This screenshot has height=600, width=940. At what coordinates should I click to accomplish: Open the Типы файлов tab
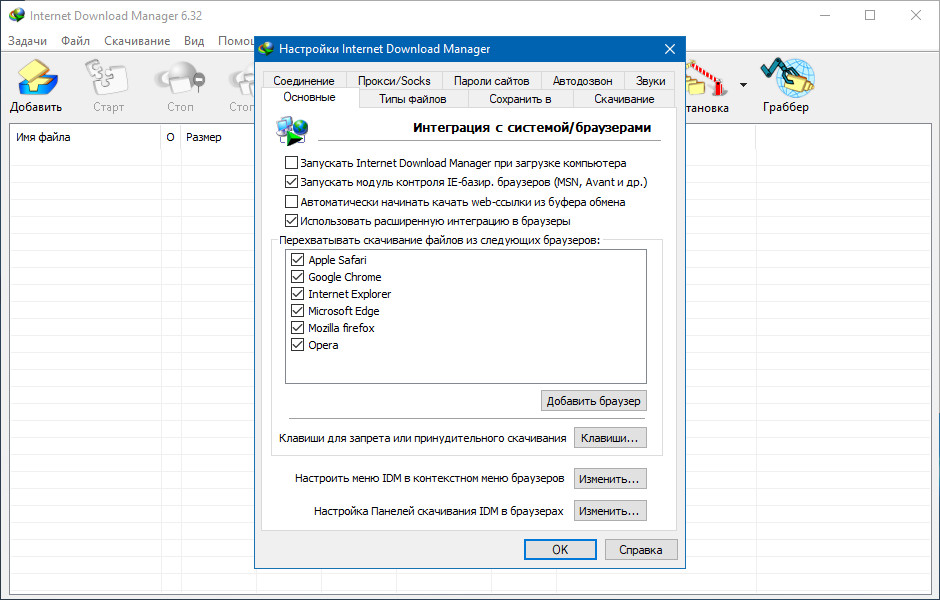[x=412, y=99]
